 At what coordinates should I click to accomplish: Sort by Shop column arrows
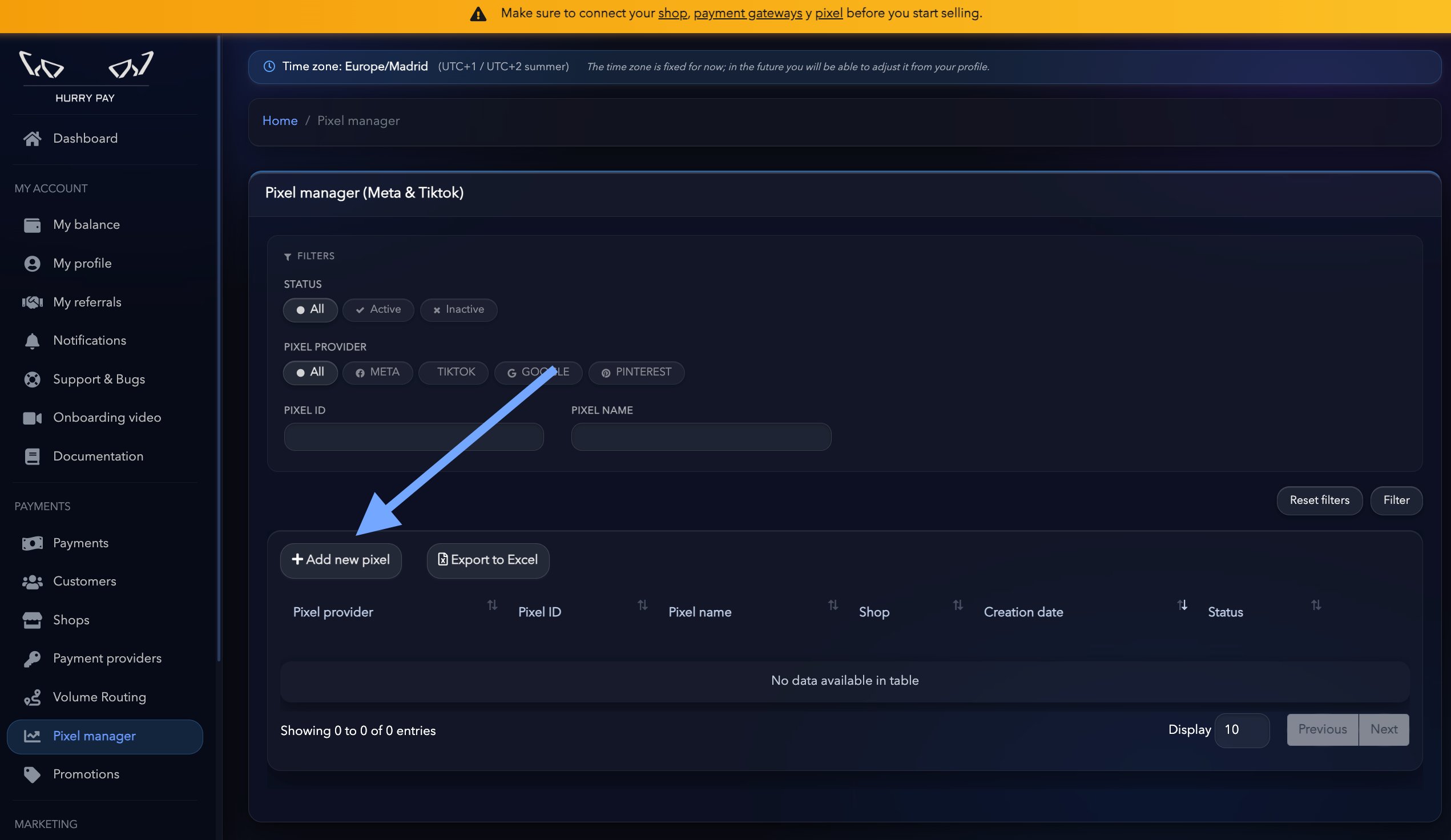point(958,605)
